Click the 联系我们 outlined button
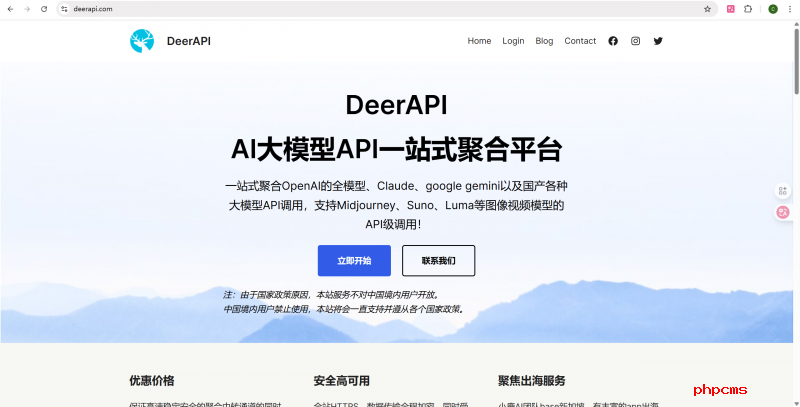This screenshot has width=800, height=407. click(x=438, y=260)
